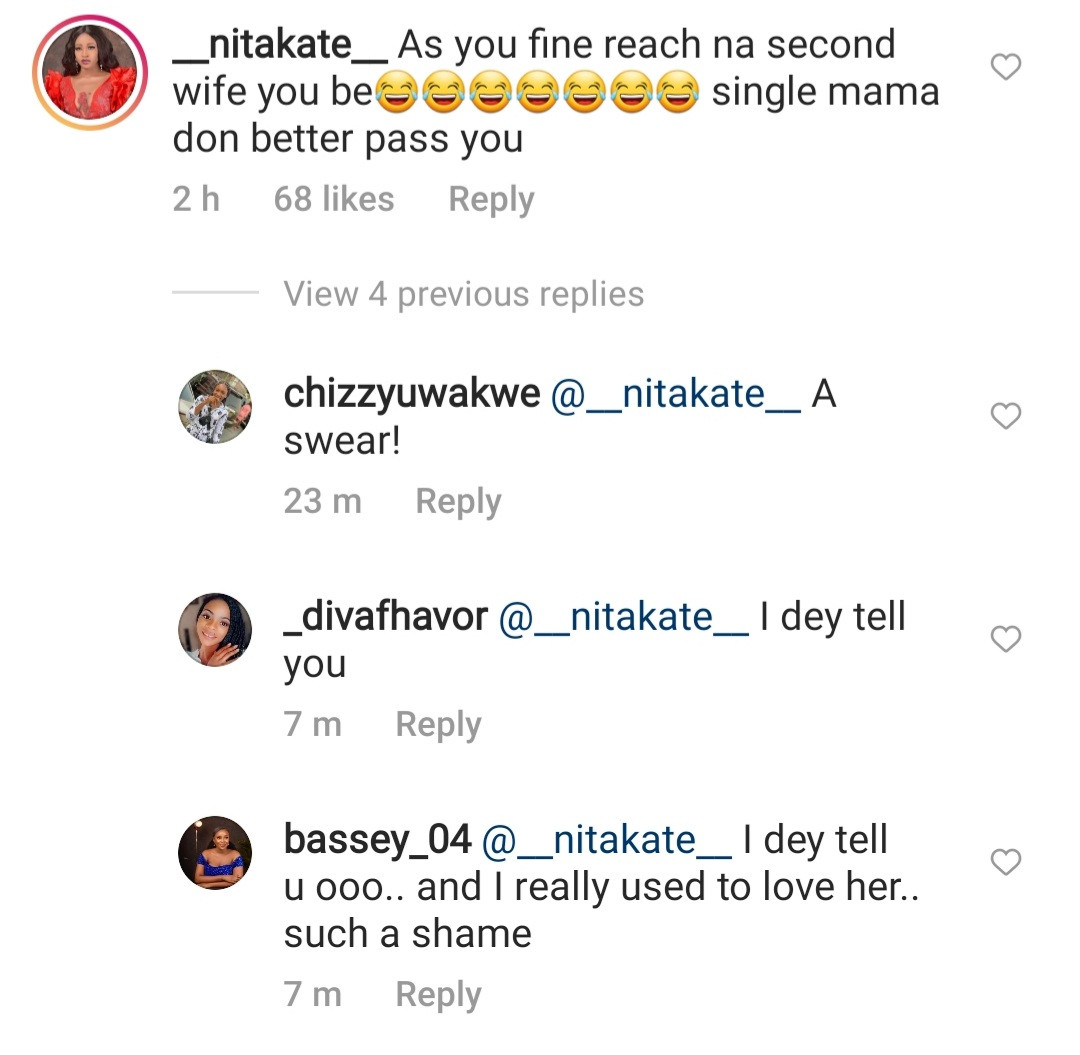Like _divafhavor's reply using its heart icon
1080x1055 pixels.
coord(1005,639)
